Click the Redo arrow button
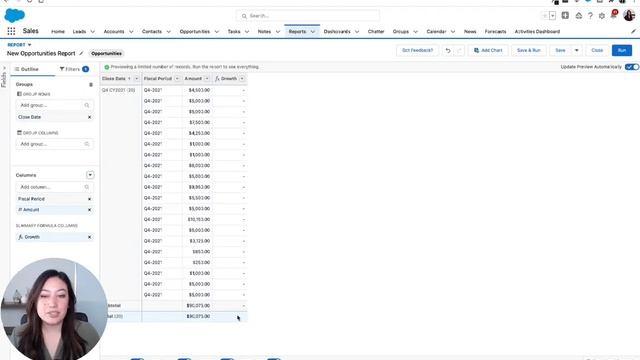Viewport: 640px width, 360px height. pos(459,50)
